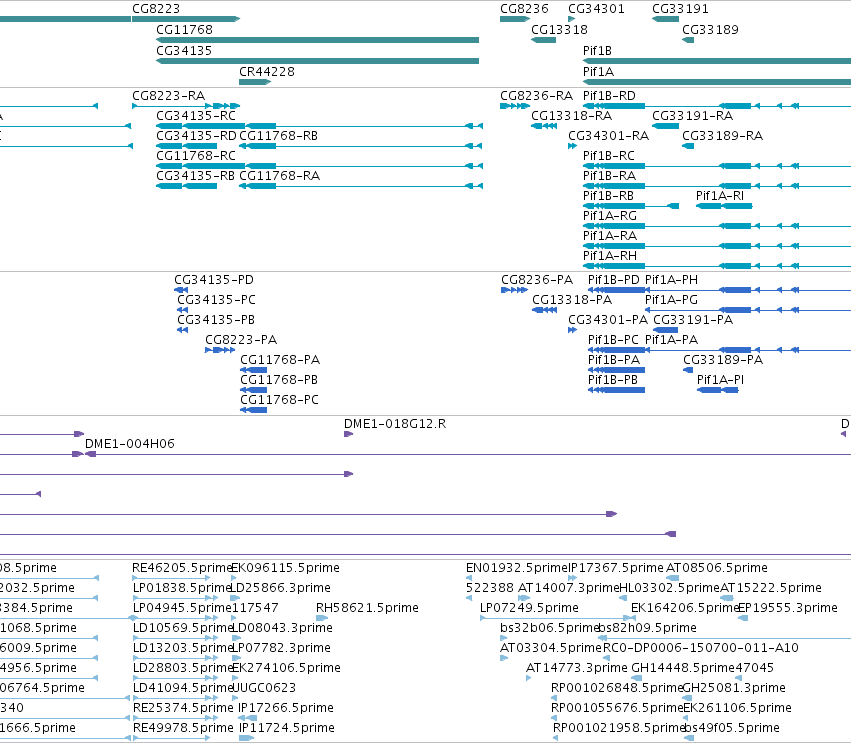
Task: Select the DME1-004H06 clone label
Action: coord(130,444)
